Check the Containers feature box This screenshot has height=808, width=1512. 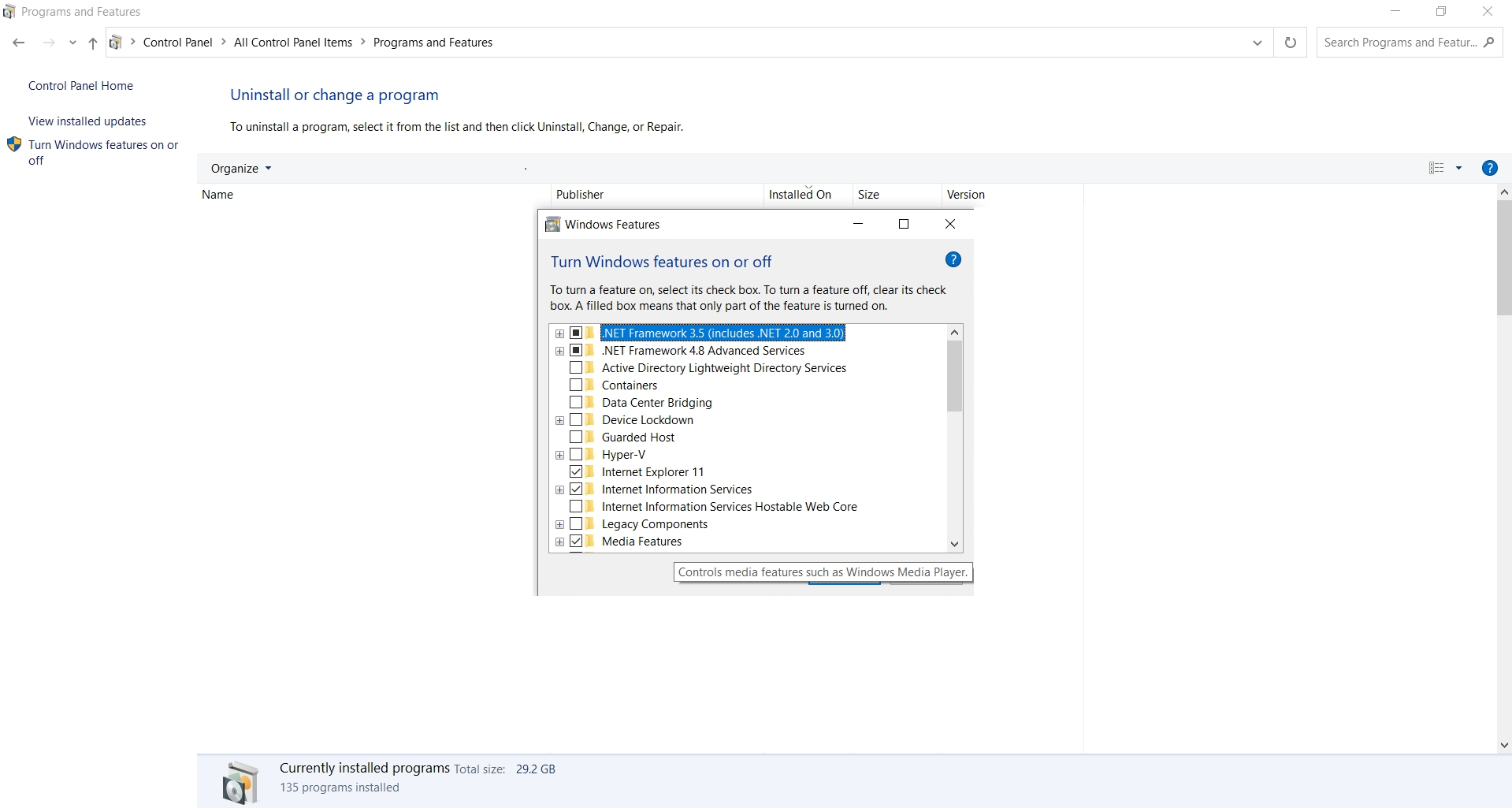click(576, 385)
